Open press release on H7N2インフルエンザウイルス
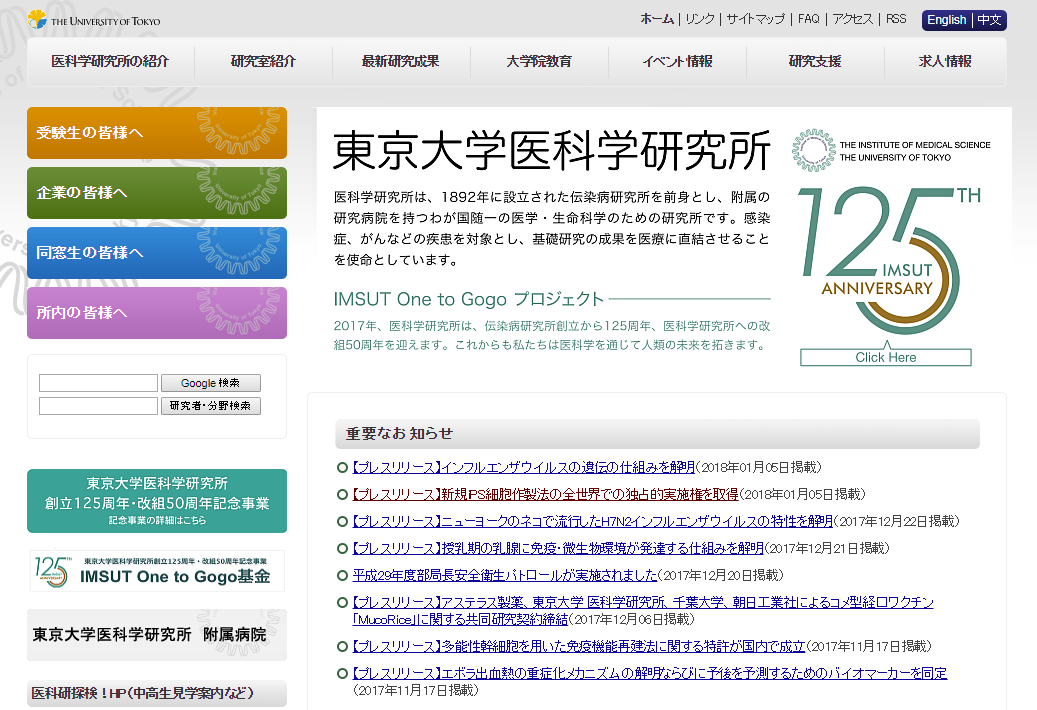 click(x=593, y=522)
